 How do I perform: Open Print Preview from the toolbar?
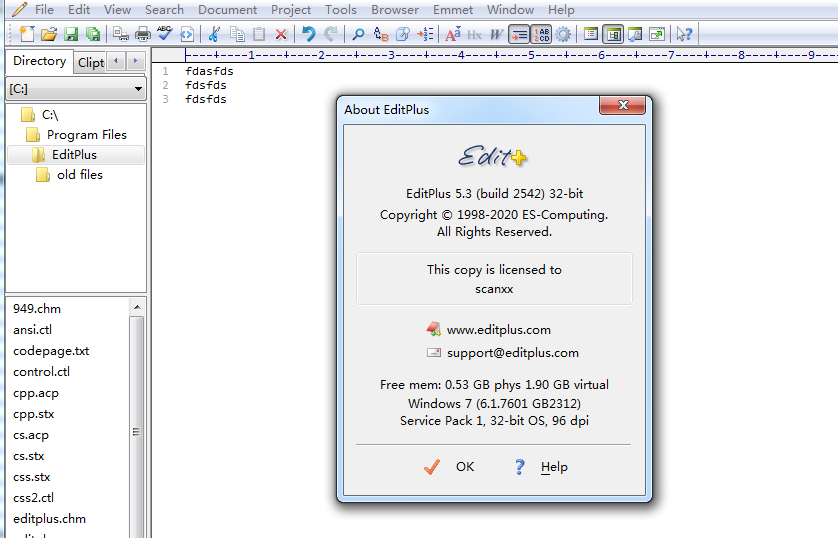click(121, 34)
